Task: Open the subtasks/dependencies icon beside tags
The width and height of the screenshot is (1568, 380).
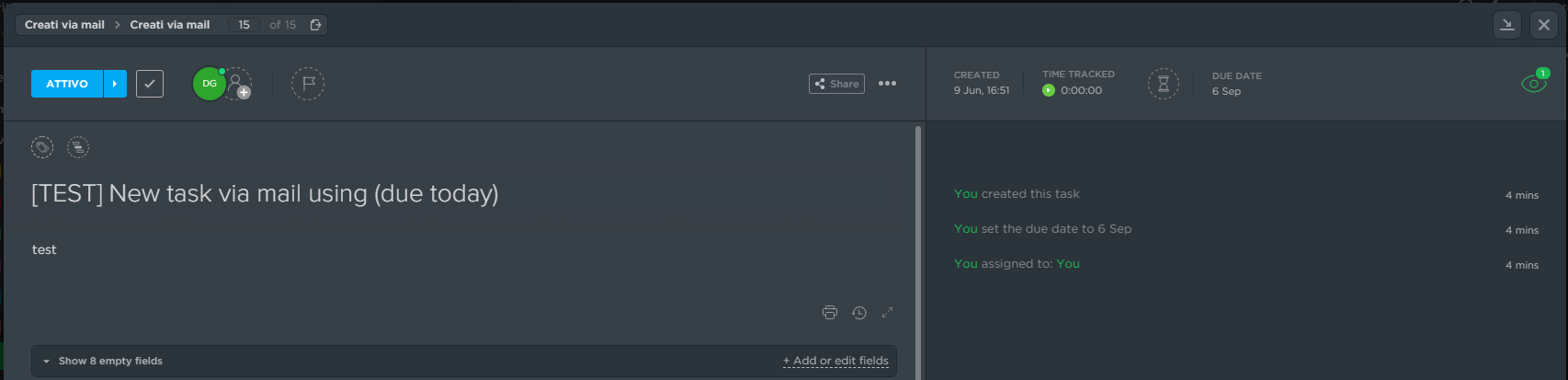Action: [78, 147]
